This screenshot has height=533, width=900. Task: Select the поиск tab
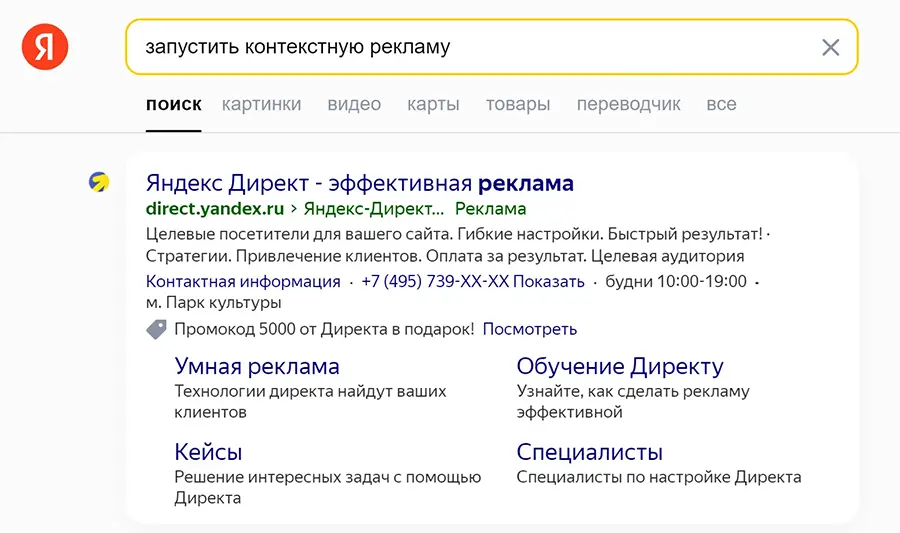(173, 104)
